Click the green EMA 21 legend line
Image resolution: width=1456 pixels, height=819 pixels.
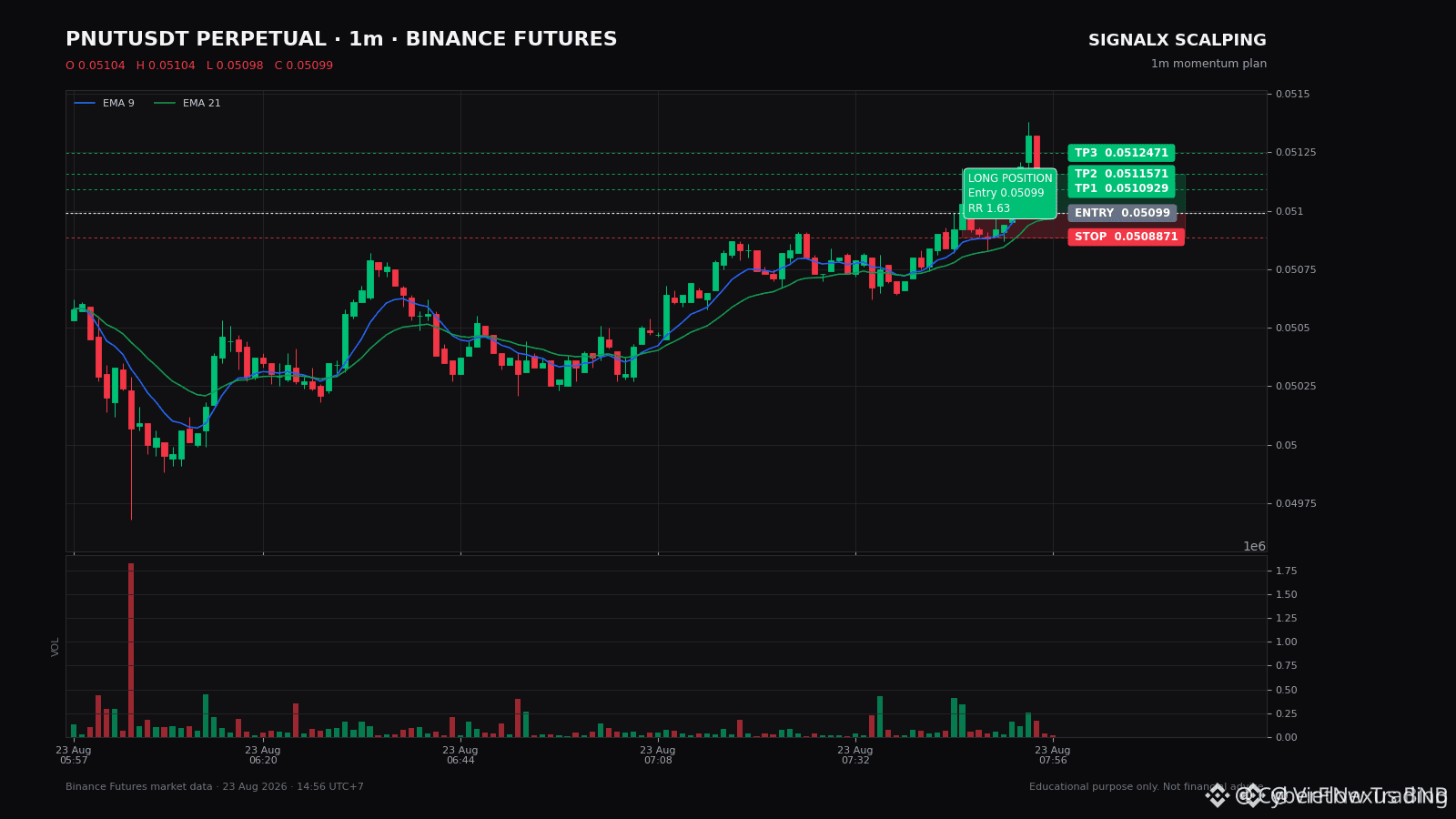[x=165, y=104]
